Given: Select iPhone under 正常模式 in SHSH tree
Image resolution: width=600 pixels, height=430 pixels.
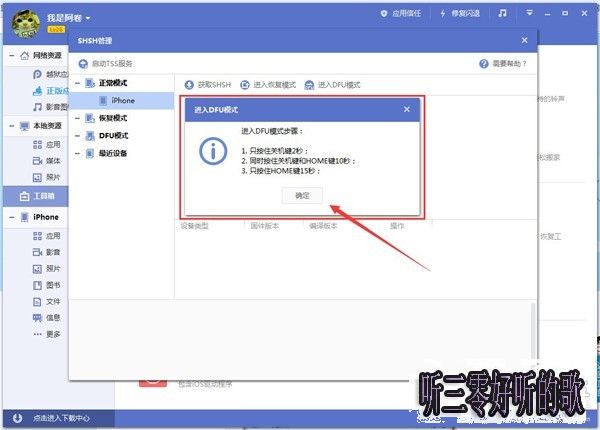Looking at the screenshot, I should (x=122, y=101).
